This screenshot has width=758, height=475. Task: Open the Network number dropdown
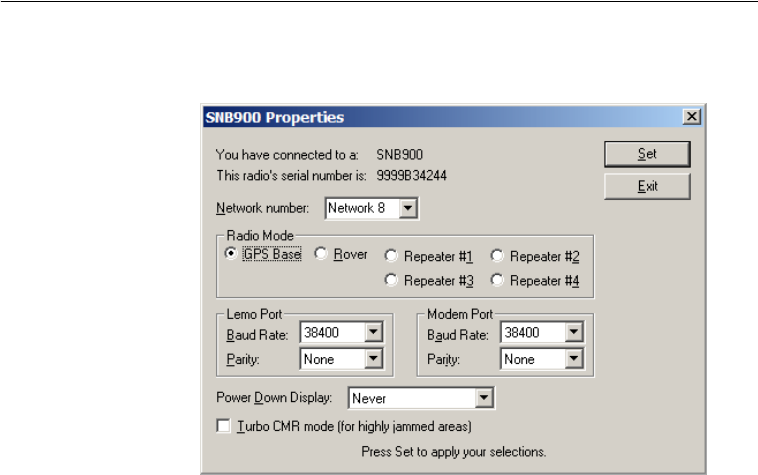tap(408, 208)
